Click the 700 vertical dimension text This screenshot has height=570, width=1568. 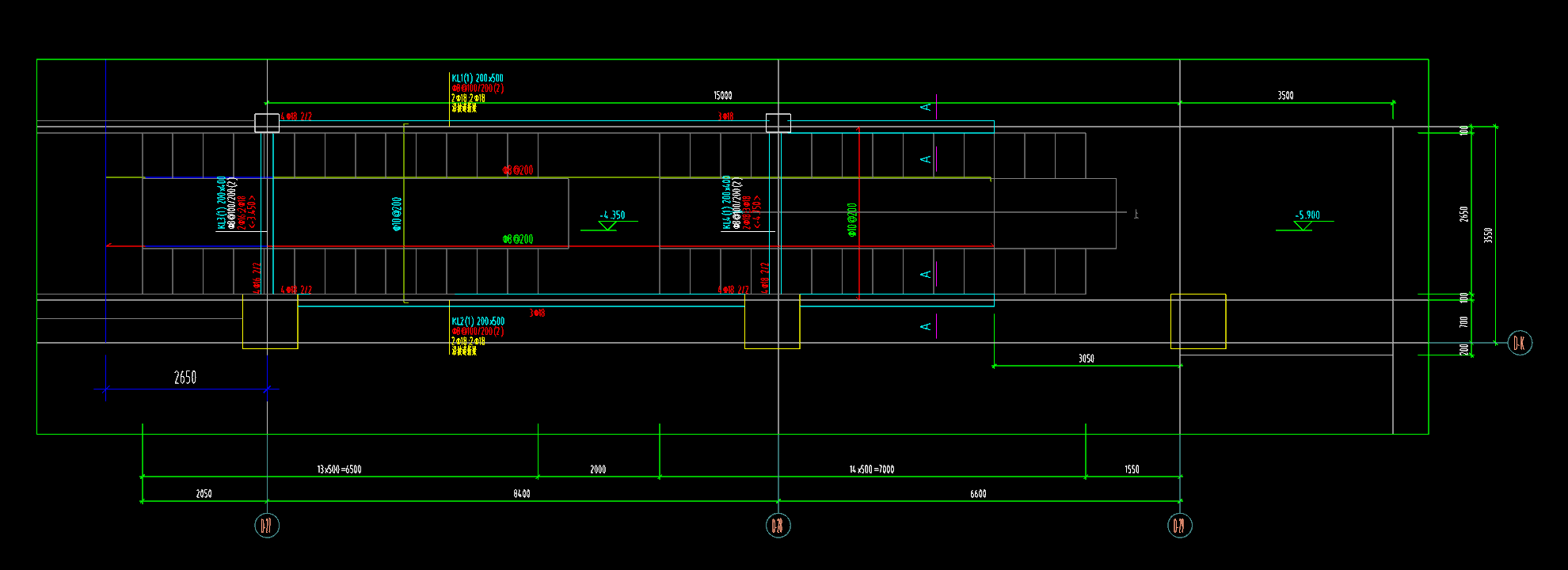[1463, 322]
